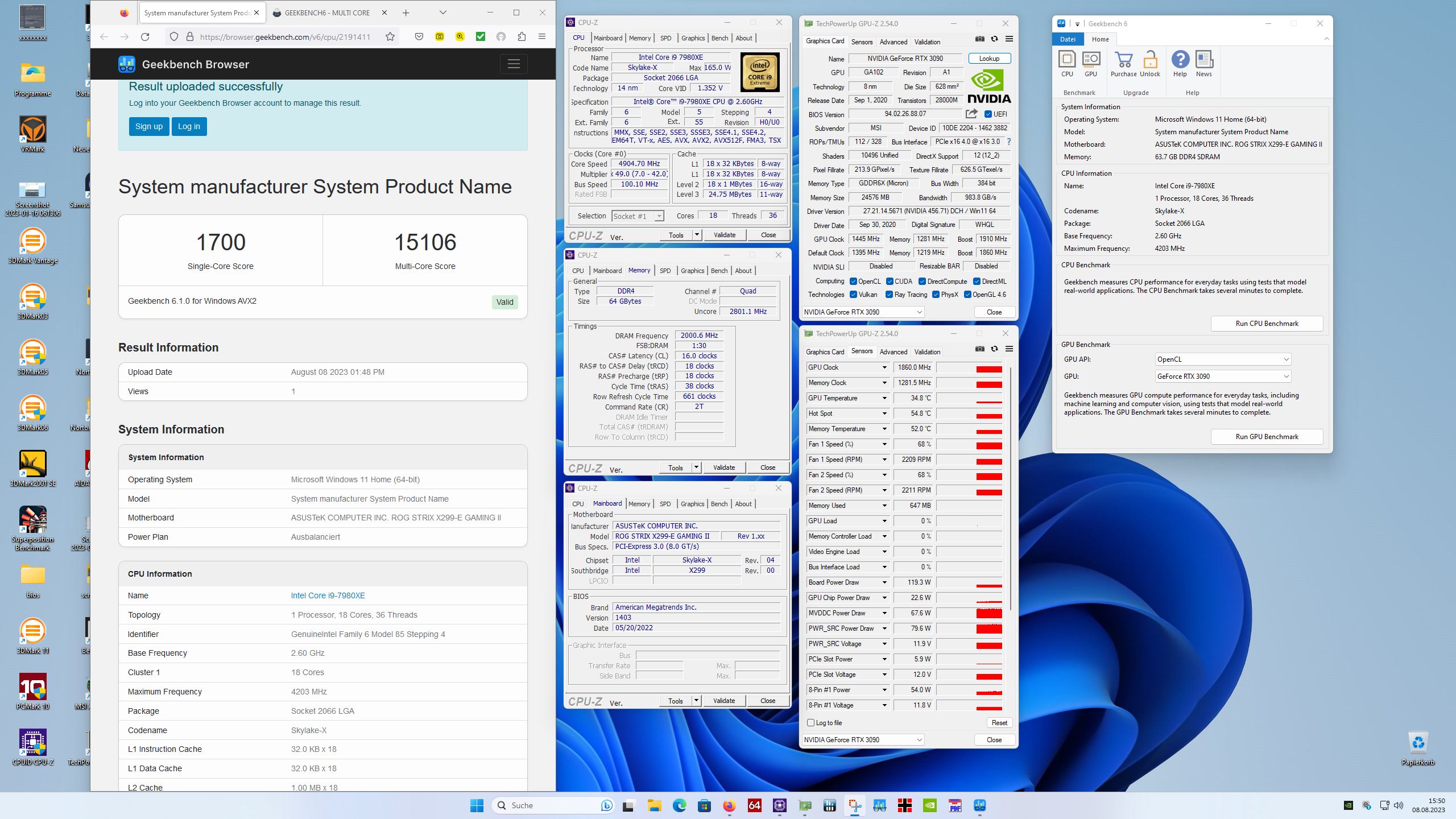The image size is (1456, 819).
Task: Click the GPU benchmark icon in Geekbench 6
Action: click(1091, 63)
